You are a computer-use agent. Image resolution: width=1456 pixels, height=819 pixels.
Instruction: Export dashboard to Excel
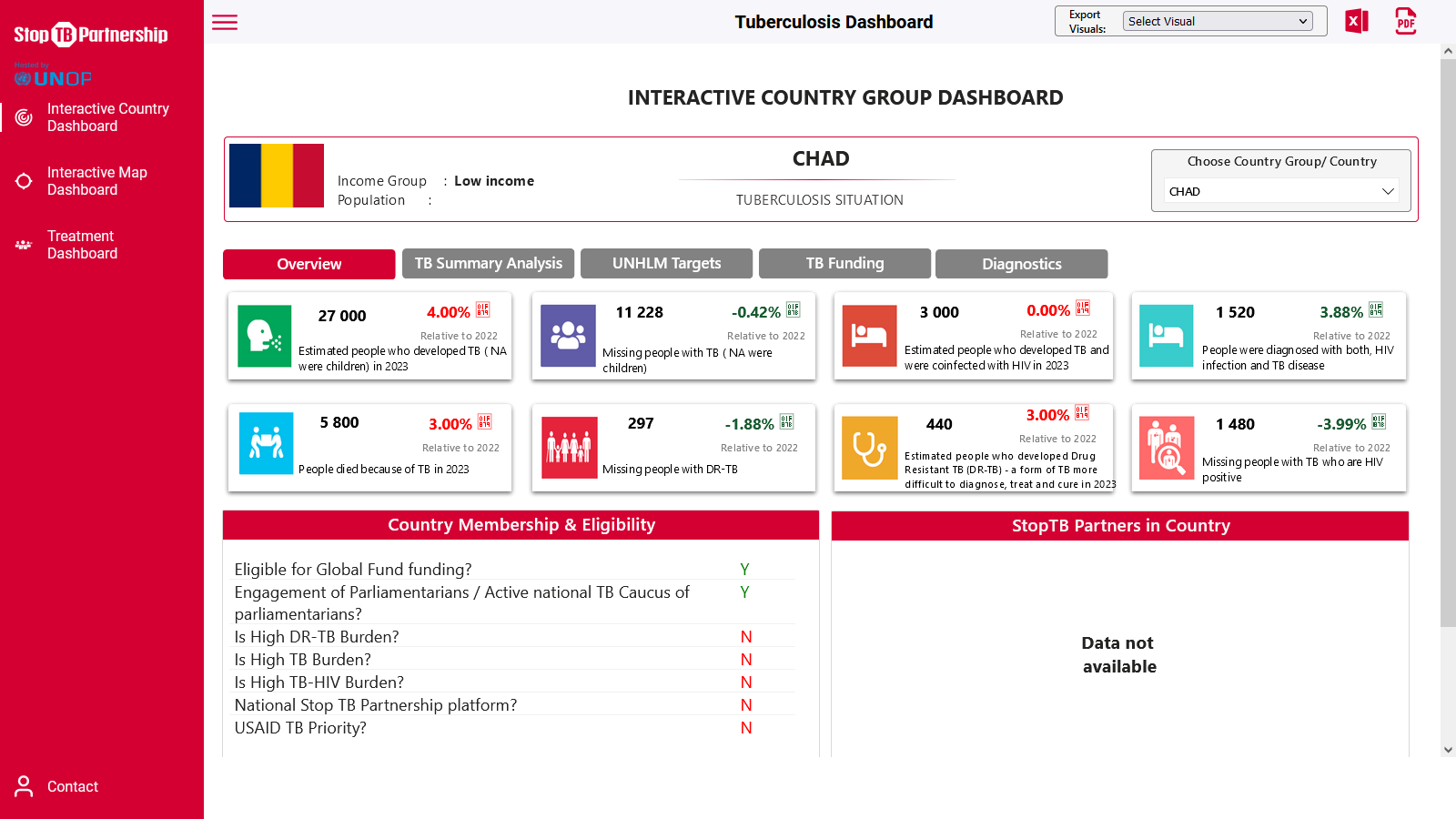click(1357, 21)
